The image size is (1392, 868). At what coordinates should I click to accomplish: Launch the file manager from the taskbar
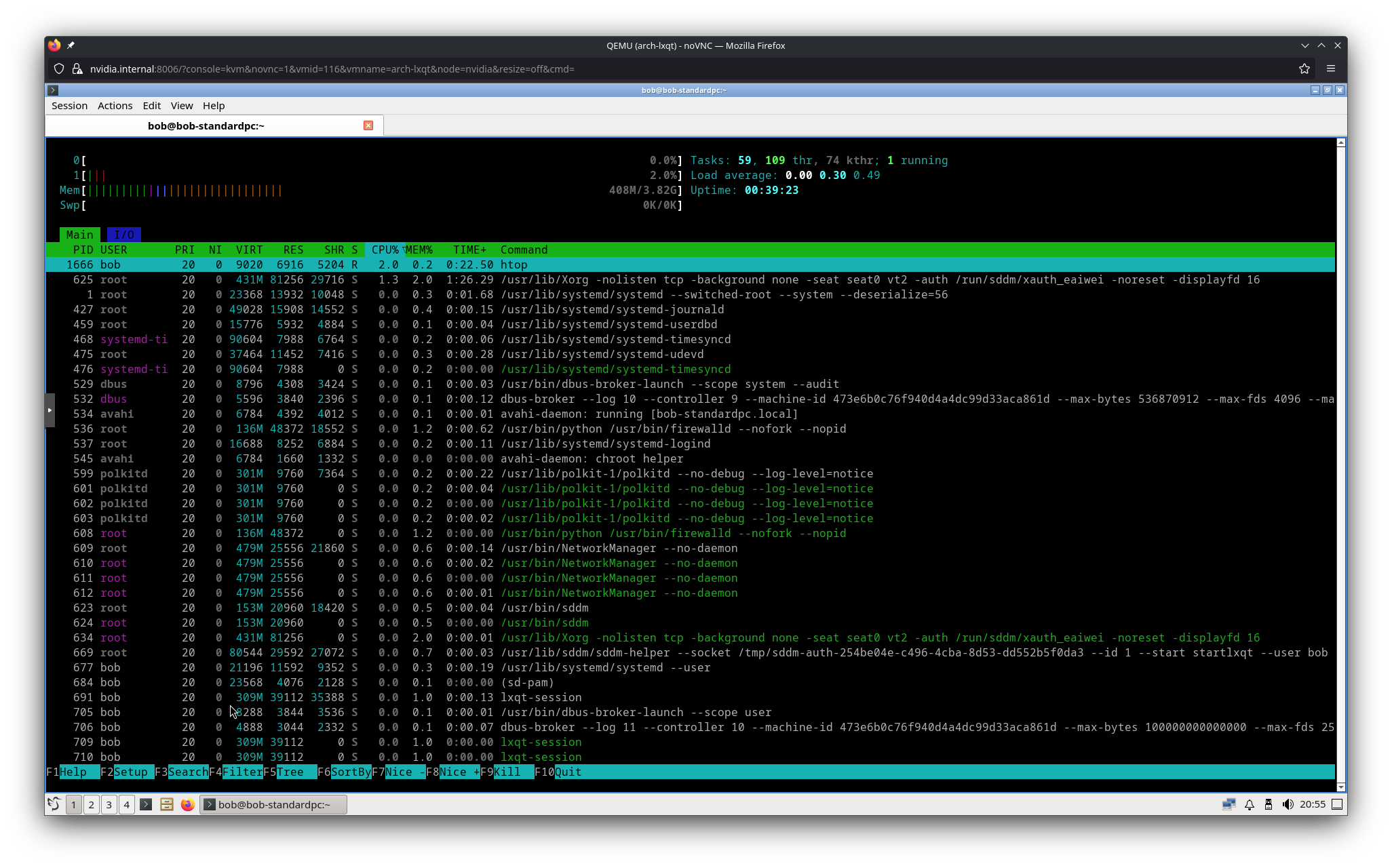[167, 804]
